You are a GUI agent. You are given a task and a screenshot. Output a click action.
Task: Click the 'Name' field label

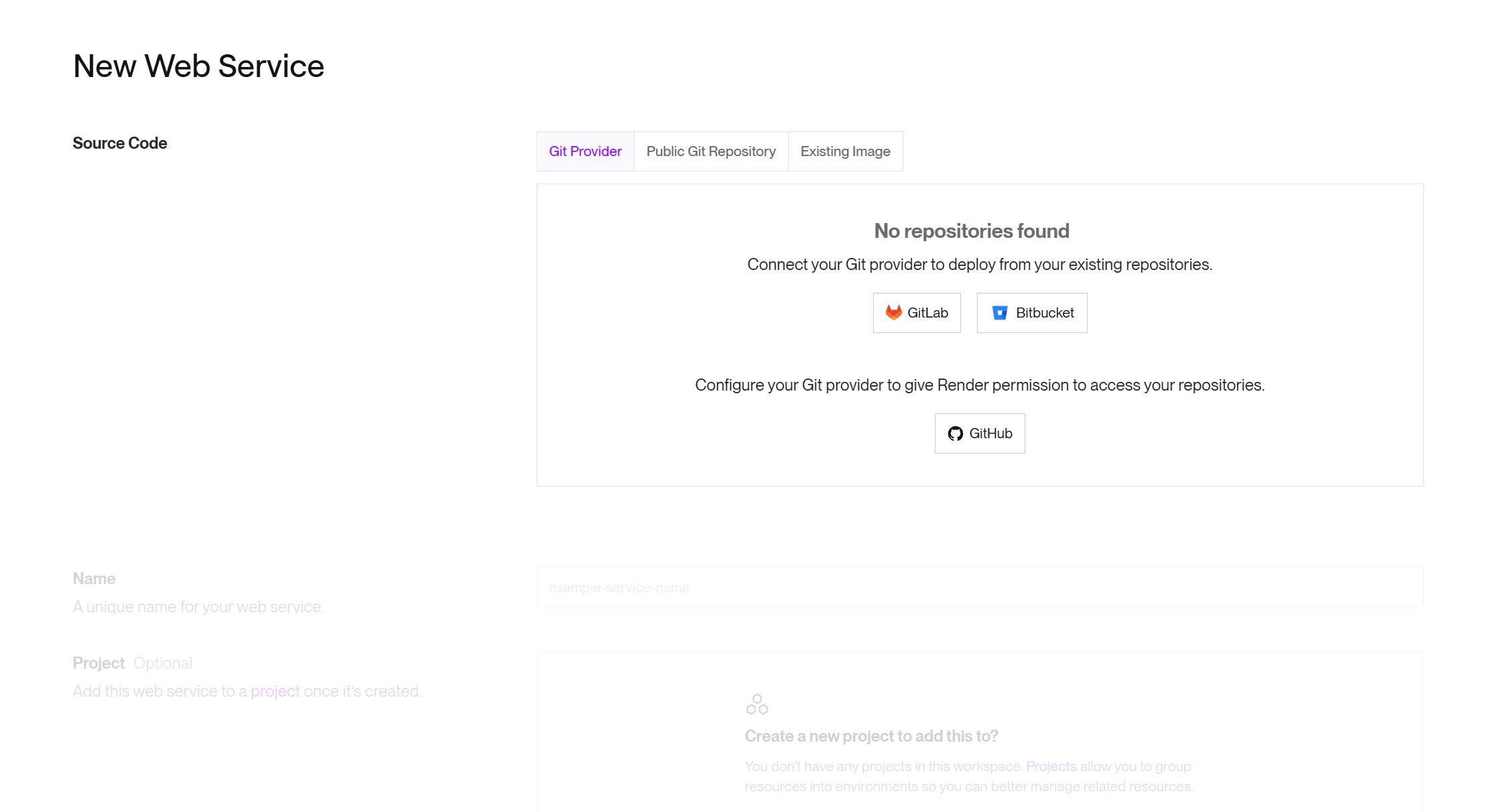tap(94, 578)
